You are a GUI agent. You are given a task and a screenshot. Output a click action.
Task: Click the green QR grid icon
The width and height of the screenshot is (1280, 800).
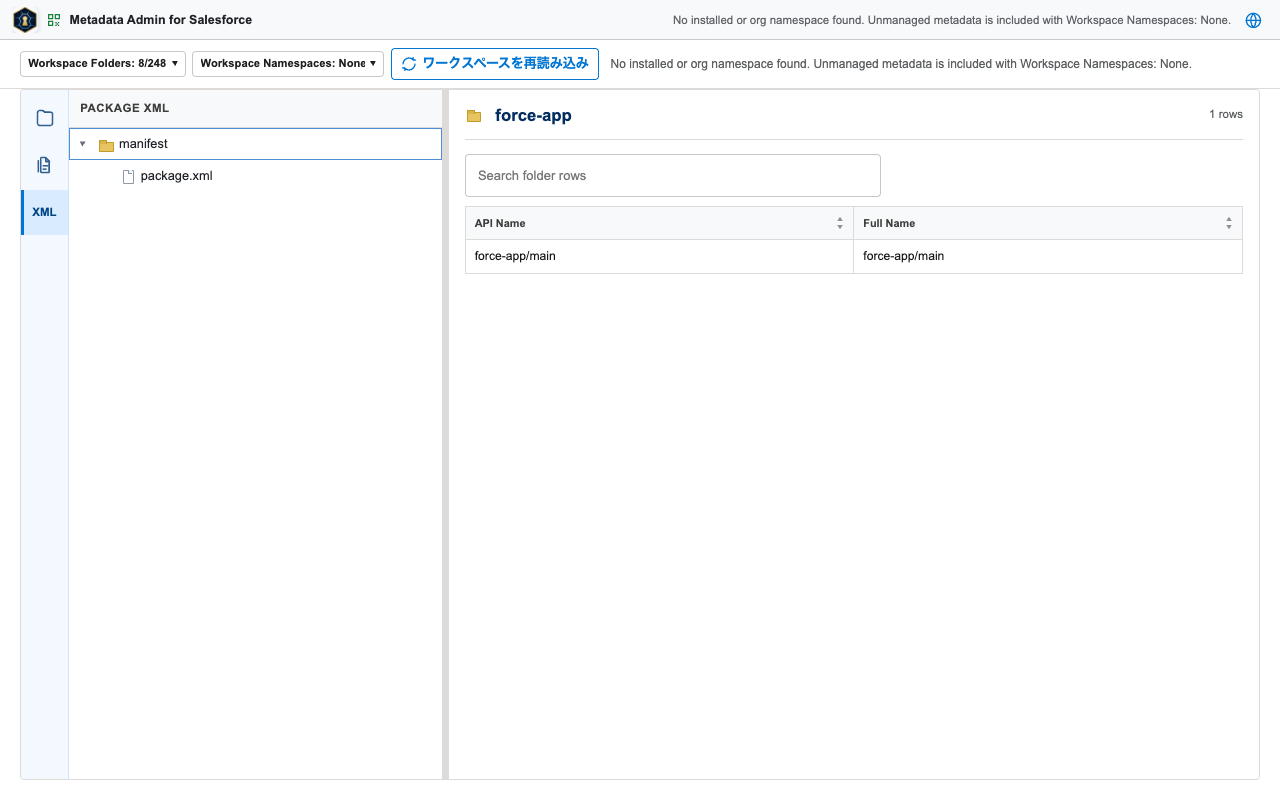pyautogui.click(x=54, y=20)
